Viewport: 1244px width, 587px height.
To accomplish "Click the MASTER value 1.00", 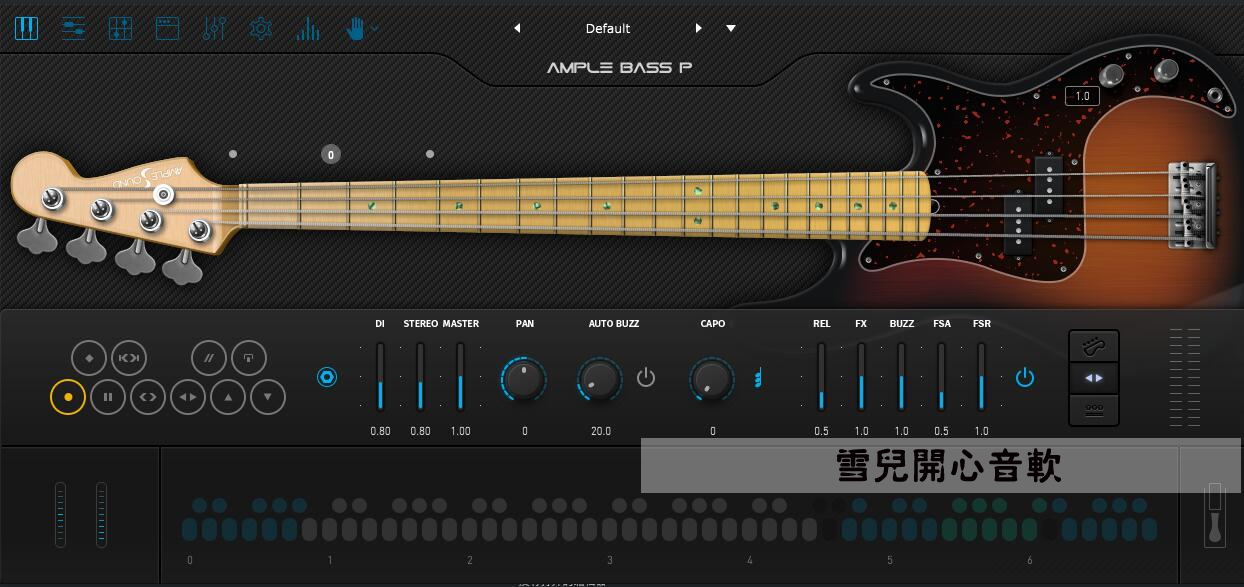I will pos(460,431).
